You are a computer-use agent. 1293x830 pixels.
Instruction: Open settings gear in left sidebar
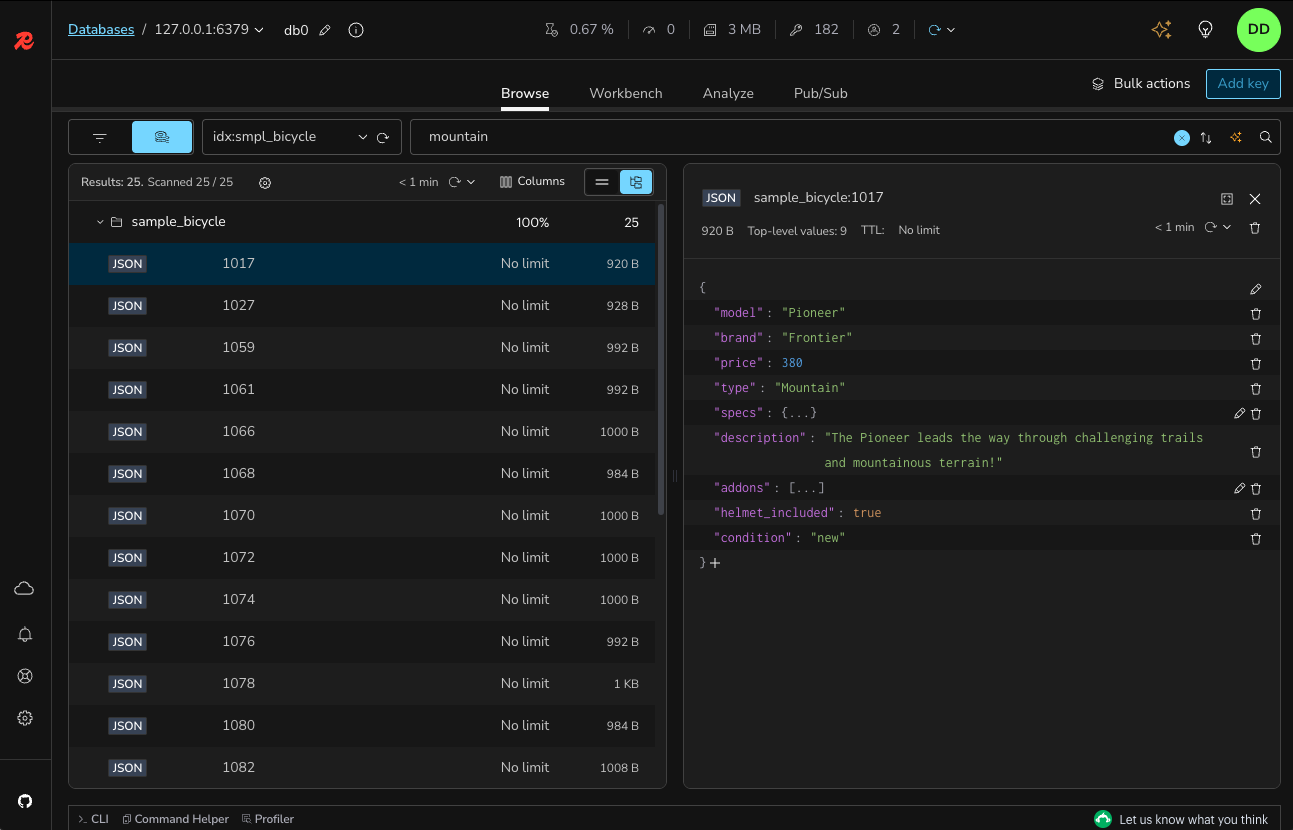25,718
